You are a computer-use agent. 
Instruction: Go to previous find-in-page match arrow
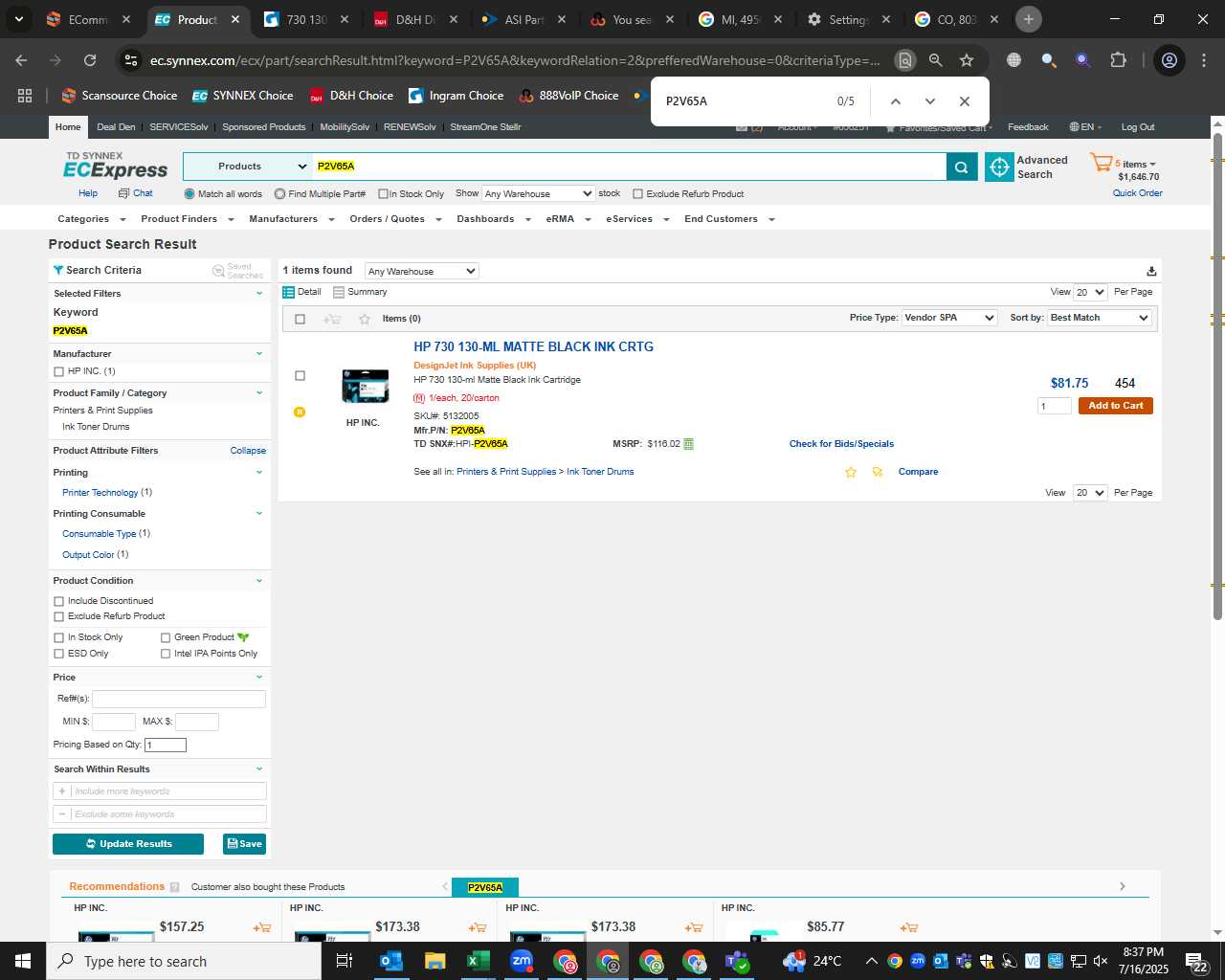click(x=895, y=101)
